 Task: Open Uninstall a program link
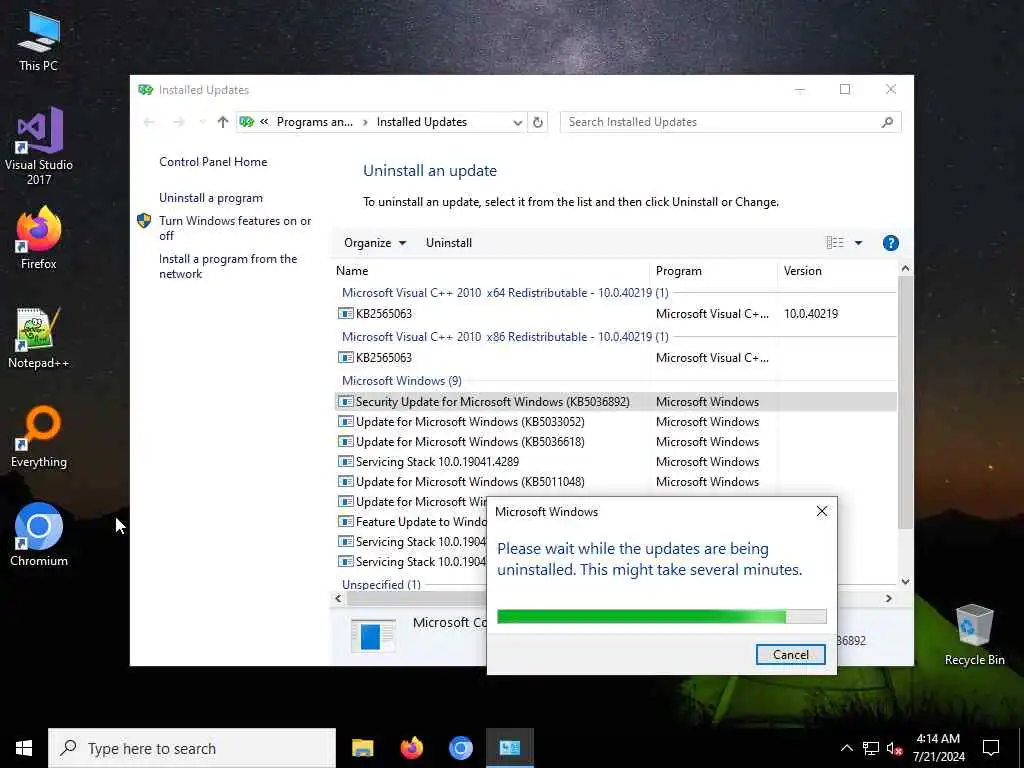click(211, 198)
